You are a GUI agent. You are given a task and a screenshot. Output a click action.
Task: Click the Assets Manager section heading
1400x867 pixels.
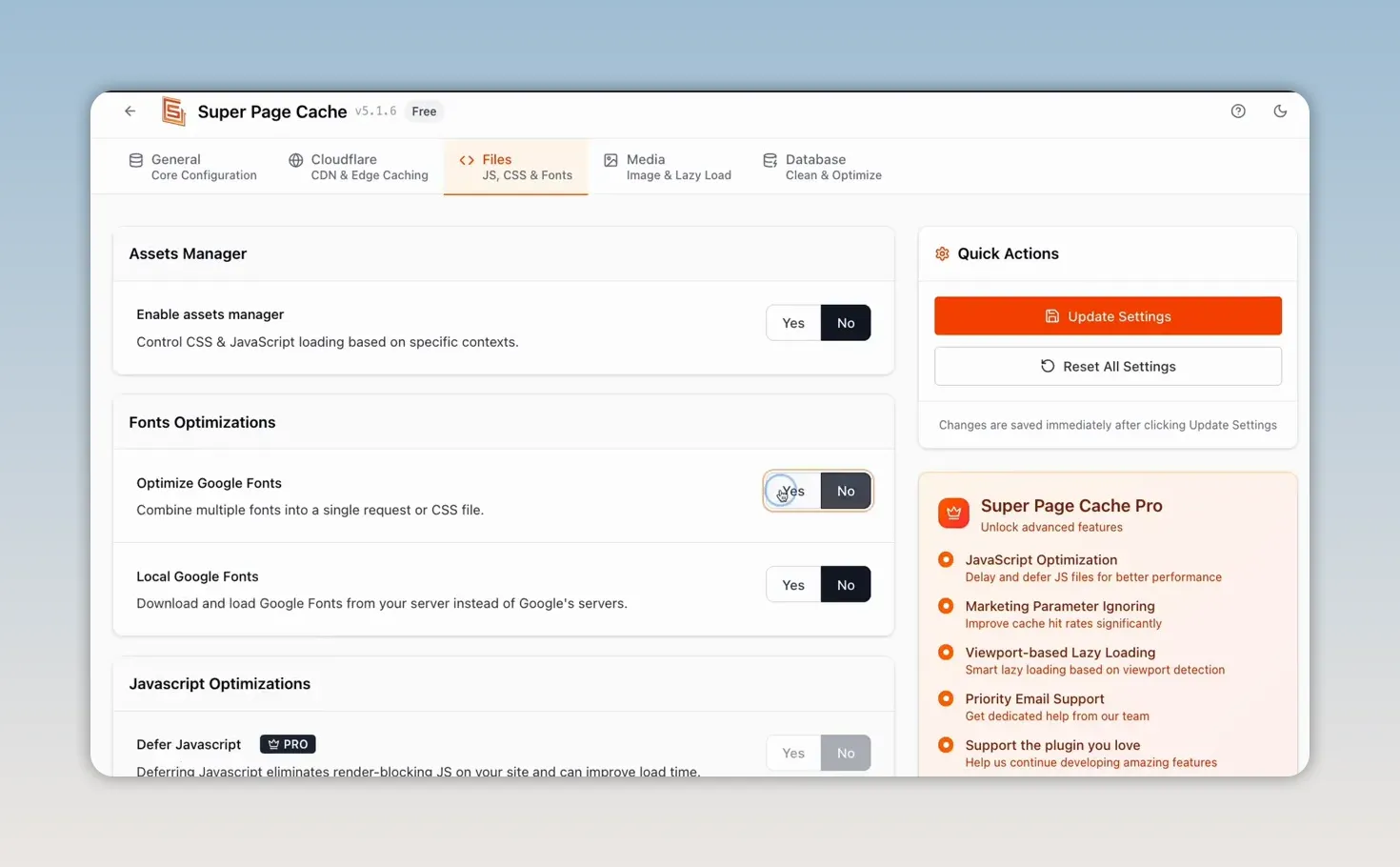(188, 253)
